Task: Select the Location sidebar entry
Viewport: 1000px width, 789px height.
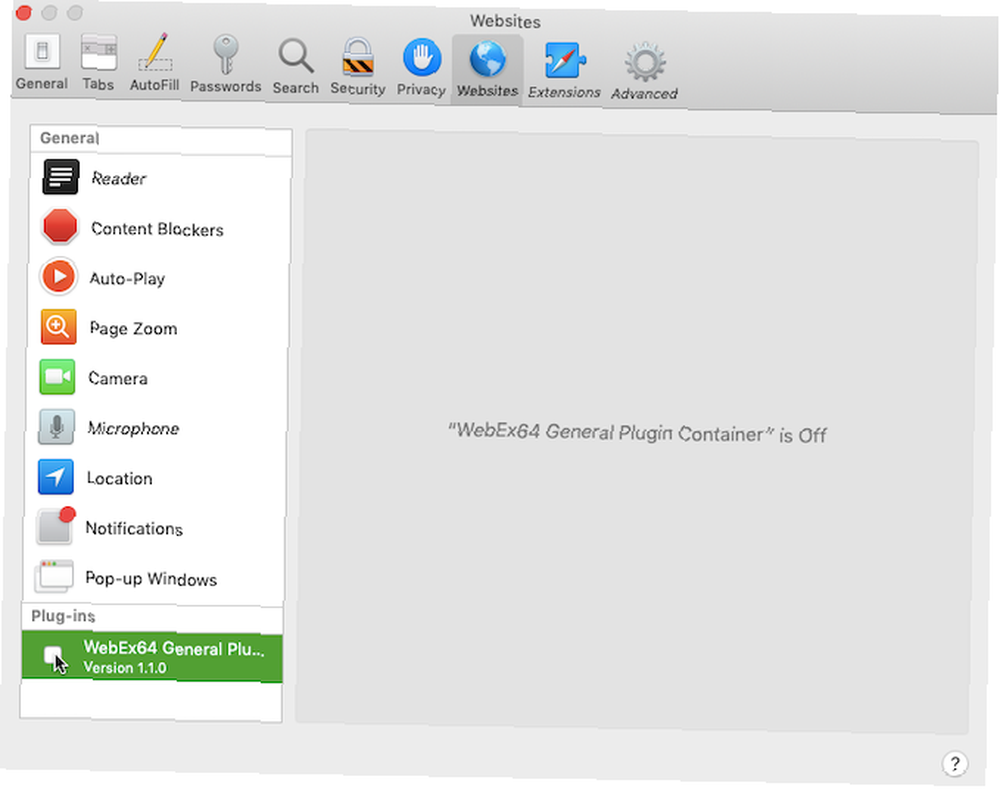Action: point(156,478)
